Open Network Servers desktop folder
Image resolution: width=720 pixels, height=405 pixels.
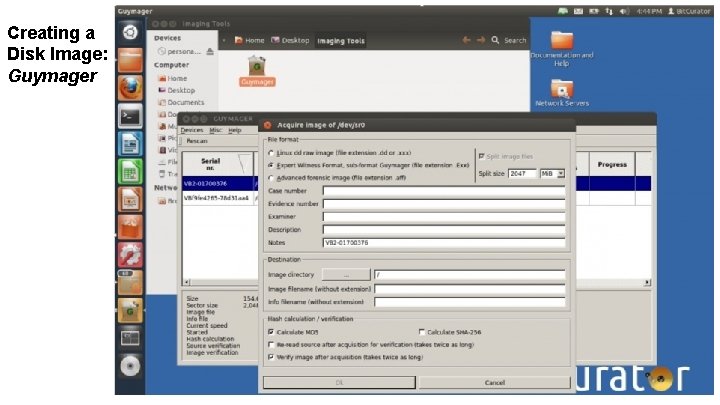click(x=562, y=92)
